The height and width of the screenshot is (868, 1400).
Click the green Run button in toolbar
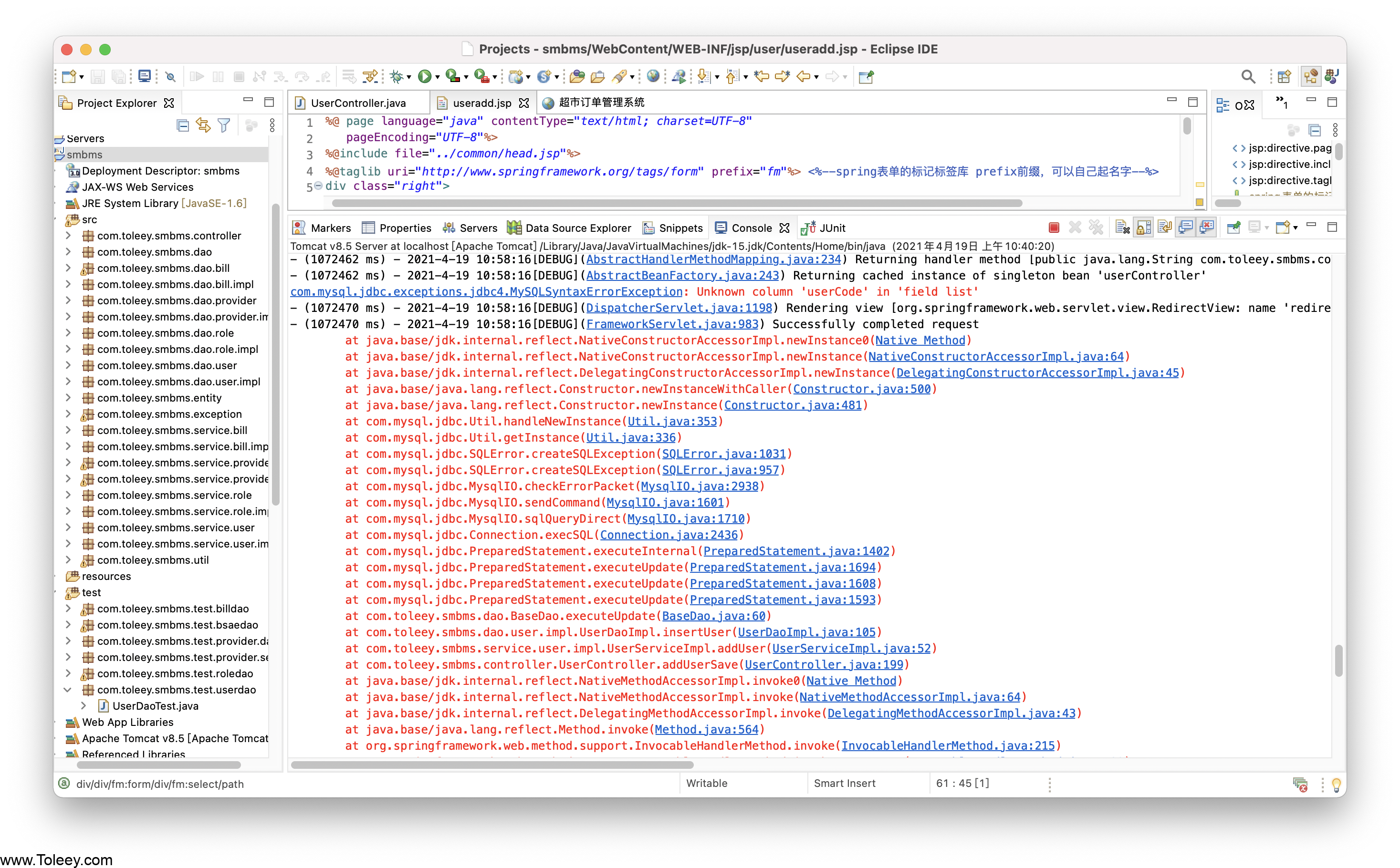424,76
